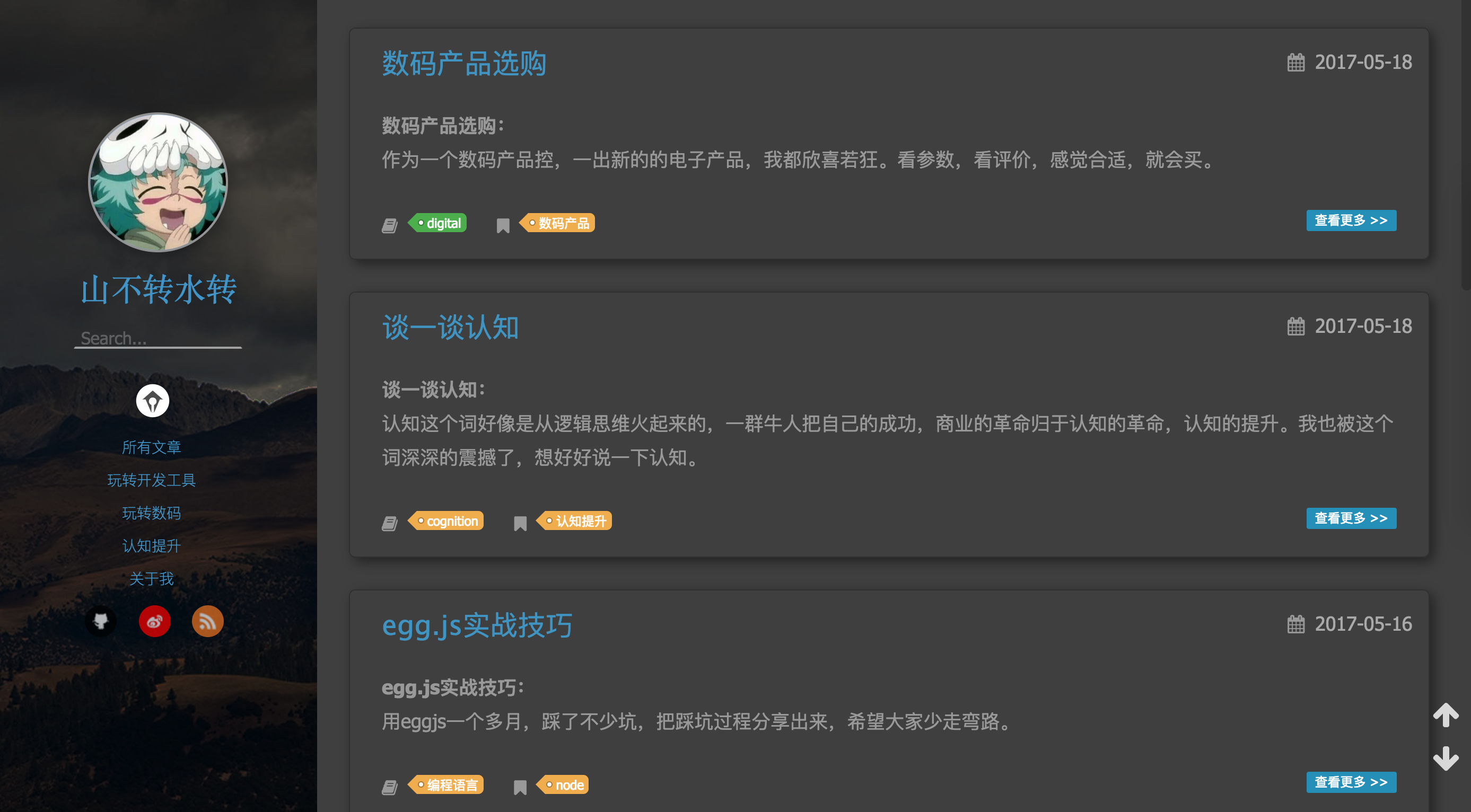Open the 所有文章 menu item
1471x812 pixels.
coord(151,447)
